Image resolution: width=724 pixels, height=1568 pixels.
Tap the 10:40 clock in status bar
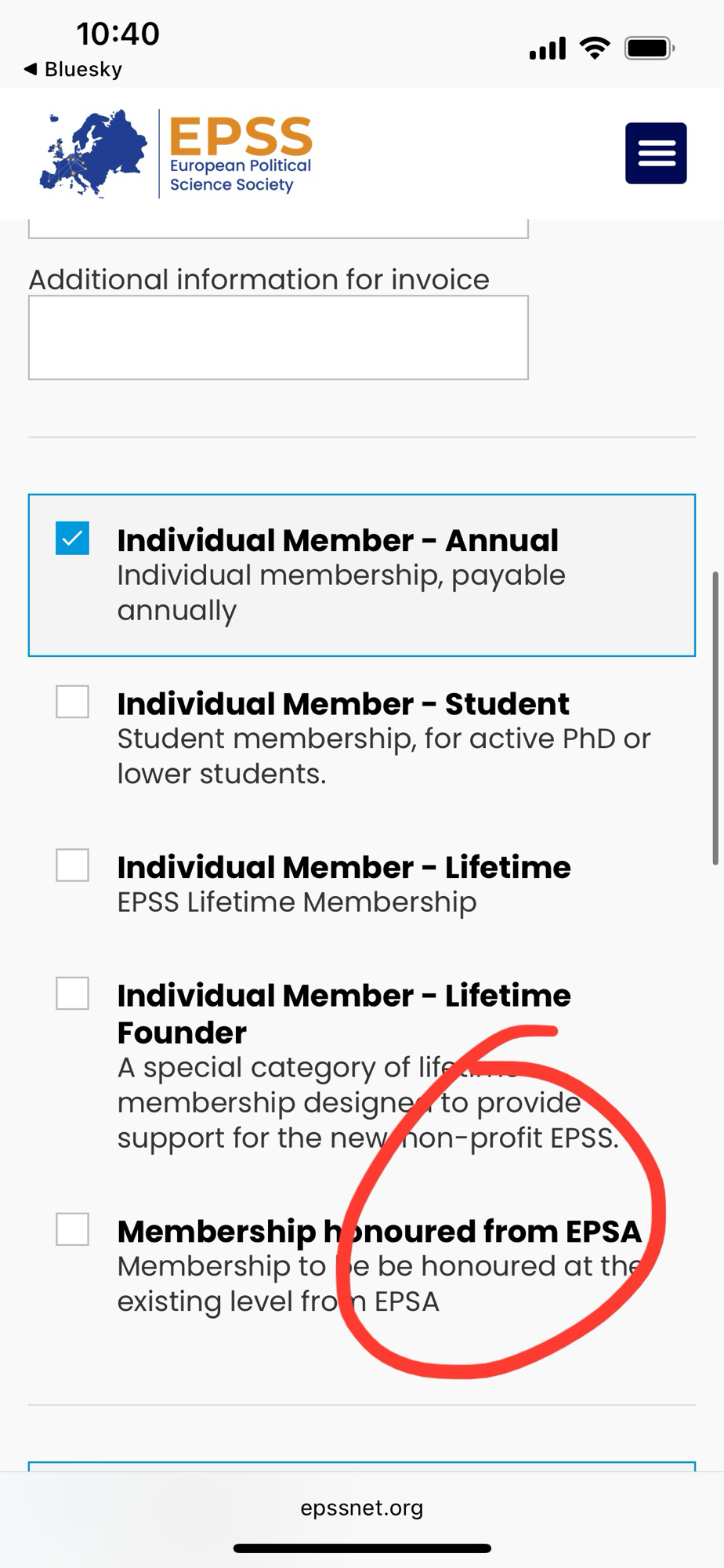point(118,34)
